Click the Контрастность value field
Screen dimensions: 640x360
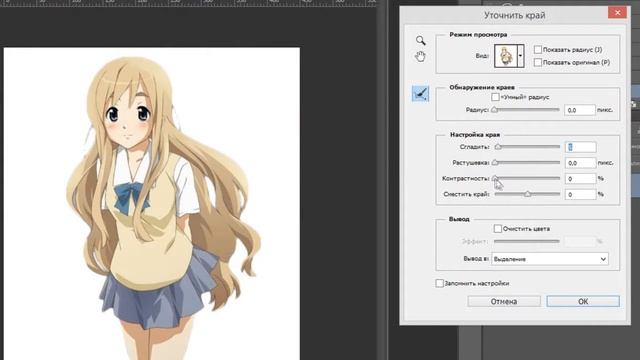(x=580, y=179)
